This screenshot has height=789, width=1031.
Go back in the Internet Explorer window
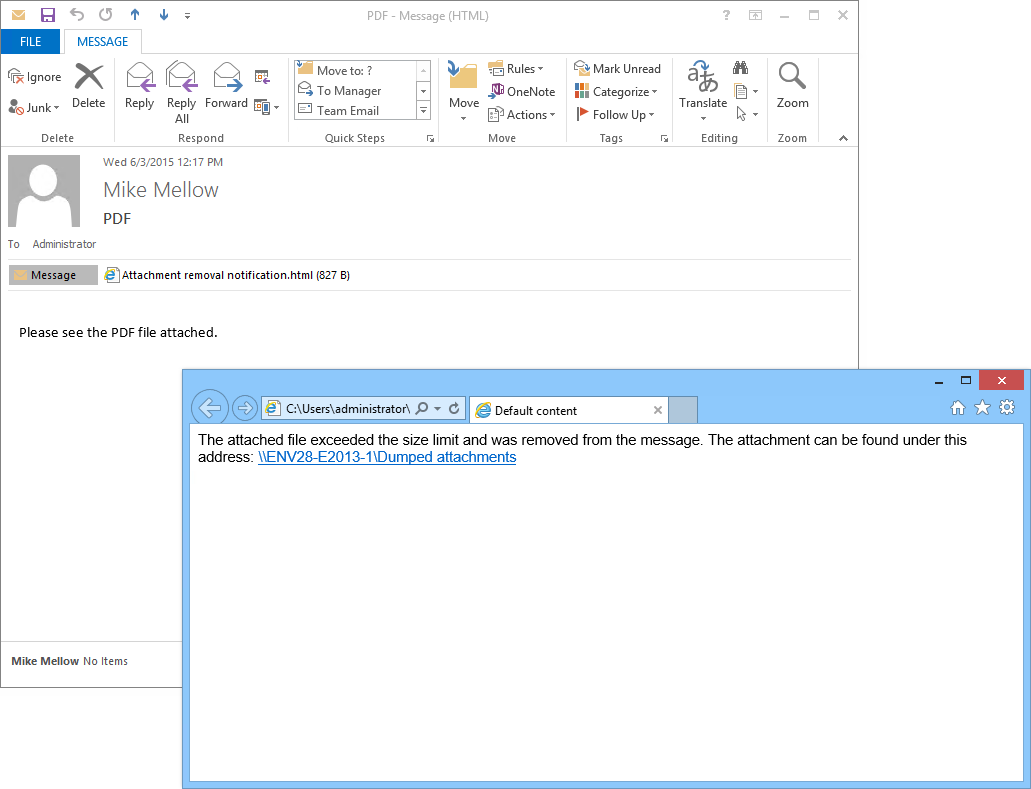point(210,408)
